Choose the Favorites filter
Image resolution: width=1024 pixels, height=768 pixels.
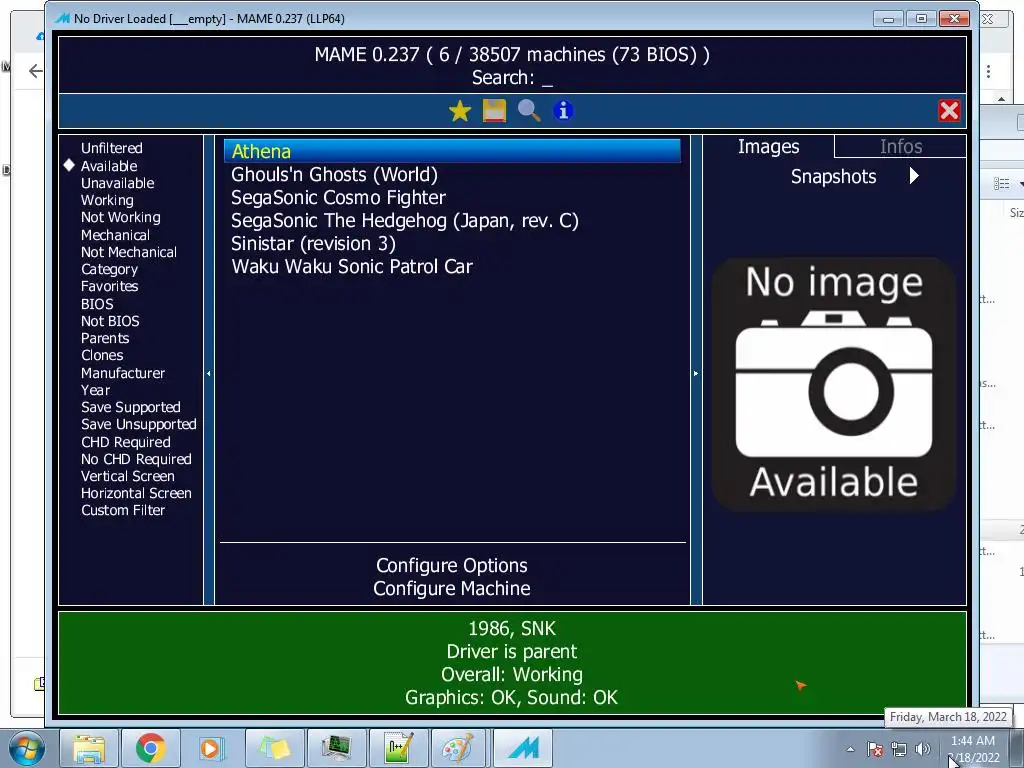(110, 286)
